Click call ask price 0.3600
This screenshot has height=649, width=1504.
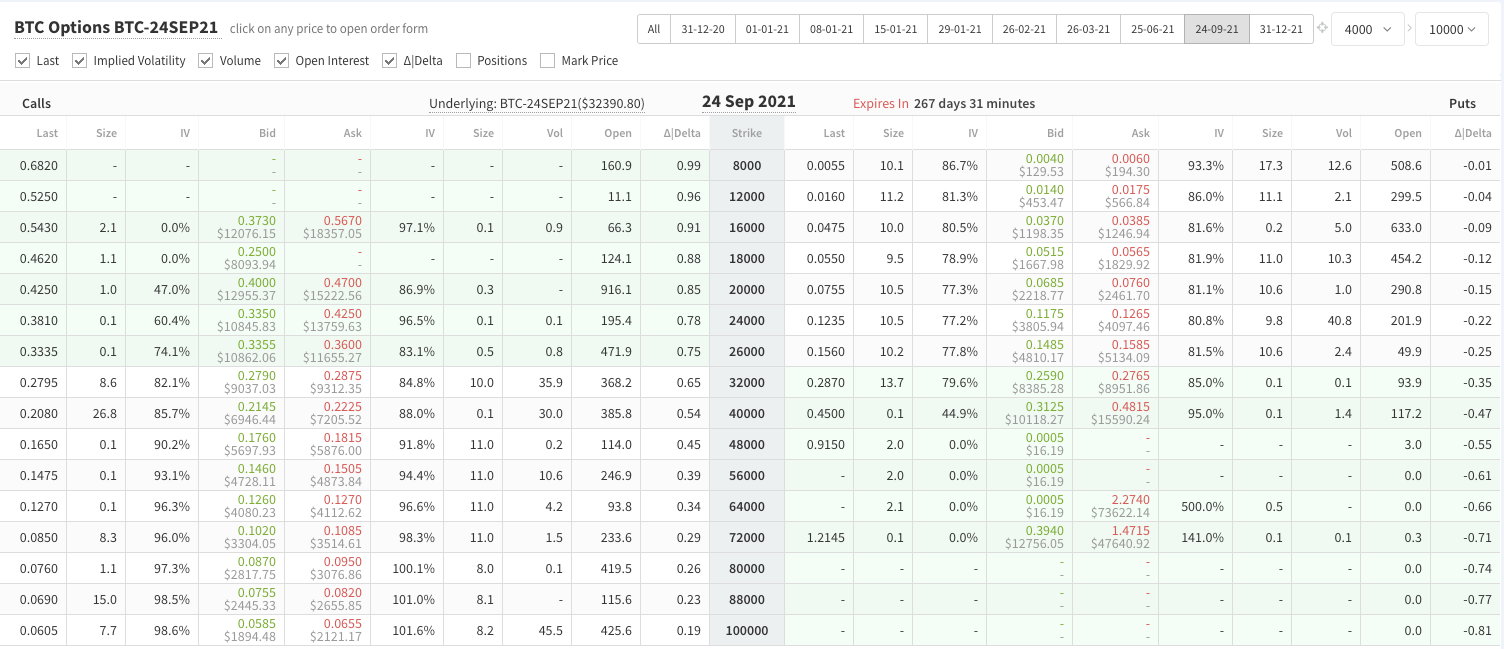342,345
